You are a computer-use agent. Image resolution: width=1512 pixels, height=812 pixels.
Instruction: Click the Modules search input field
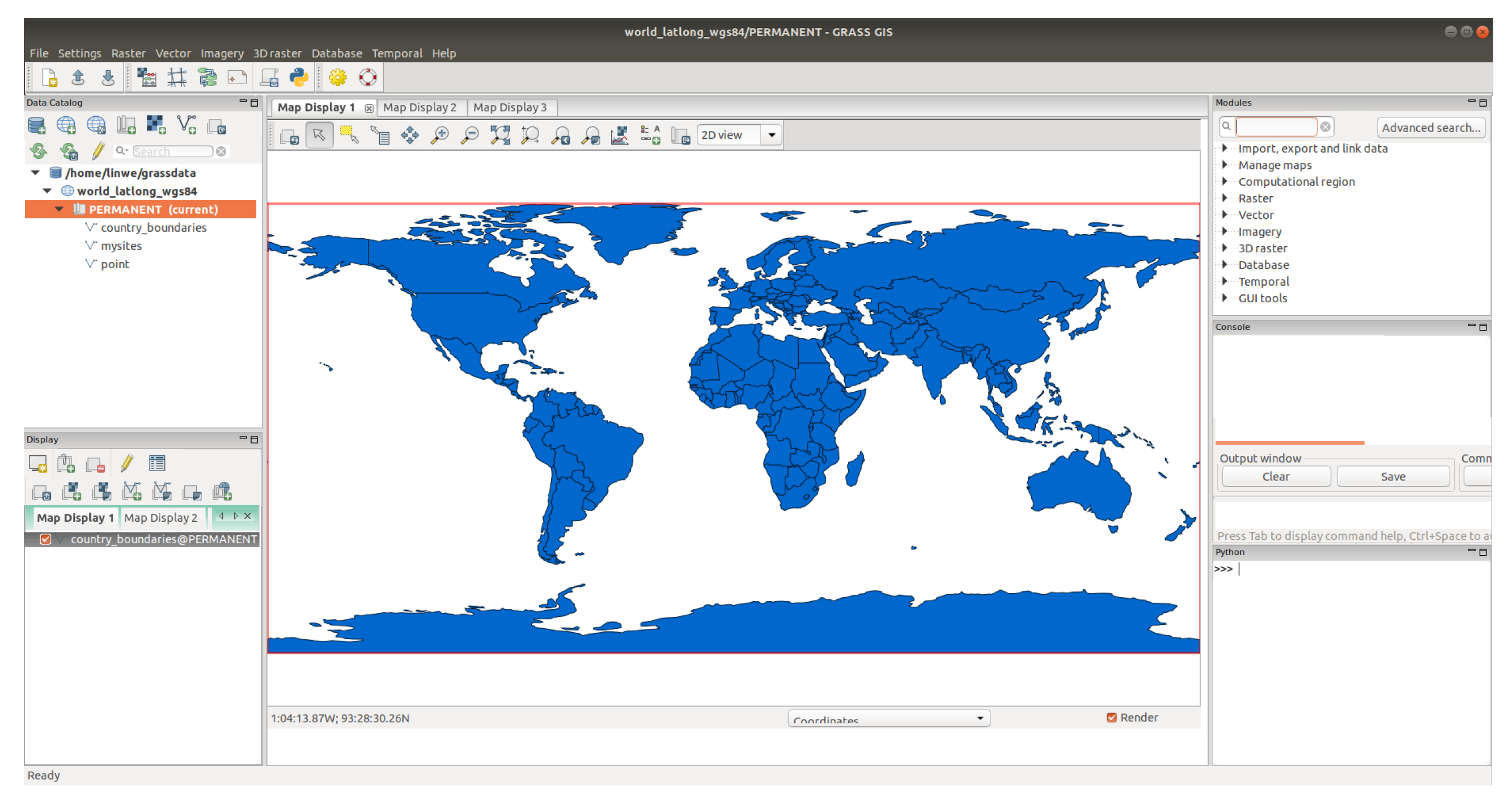(1276, 127)
